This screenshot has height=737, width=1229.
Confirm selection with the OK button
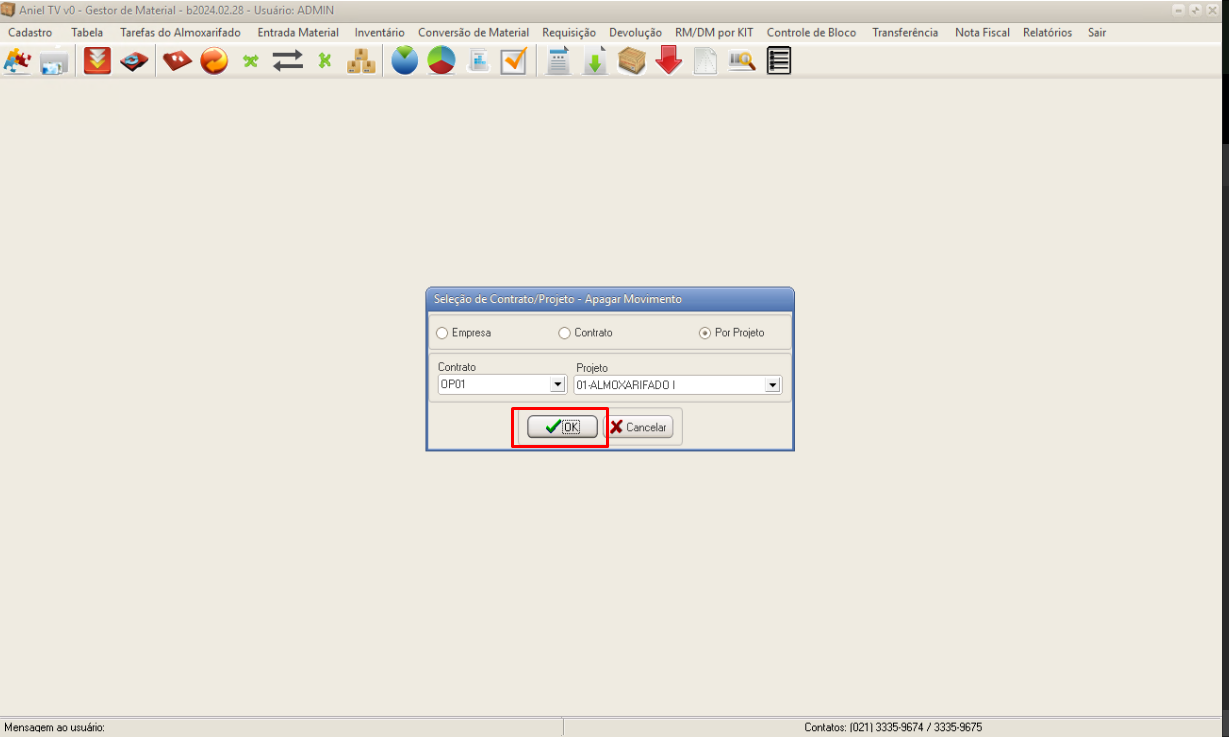tap(562, 427)
